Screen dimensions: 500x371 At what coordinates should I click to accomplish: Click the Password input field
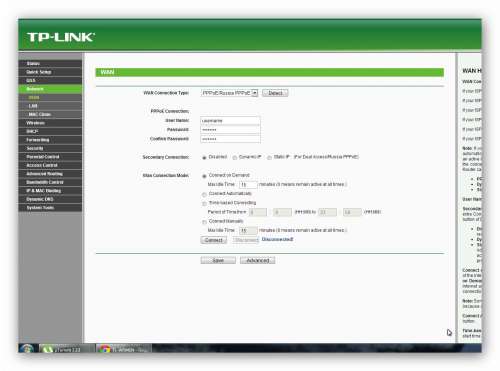pos(230,130)
